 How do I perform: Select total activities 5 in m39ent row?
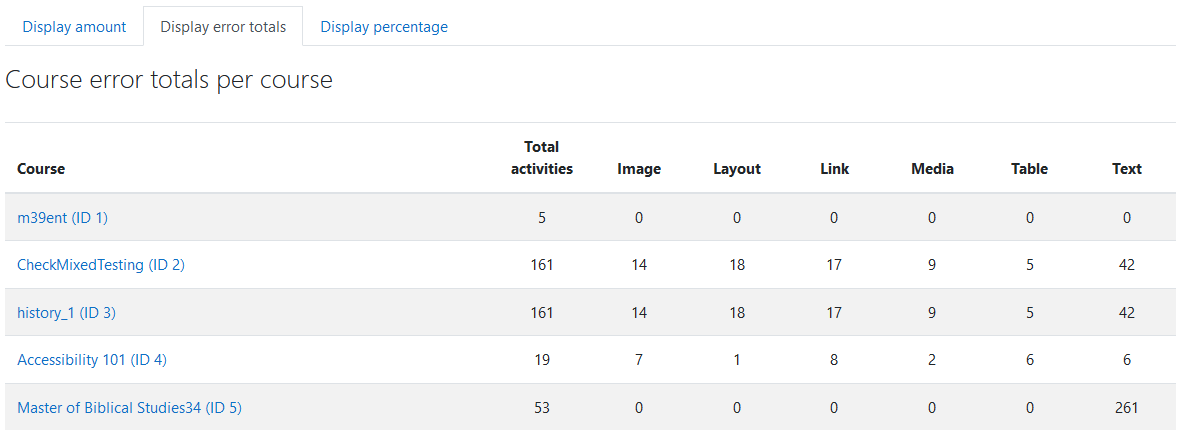(x=542, y=218)
